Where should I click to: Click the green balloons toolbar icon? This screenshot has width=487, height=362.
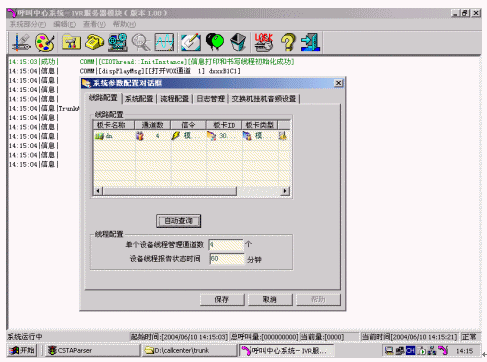pyautogui.click(x=215, y=42)
